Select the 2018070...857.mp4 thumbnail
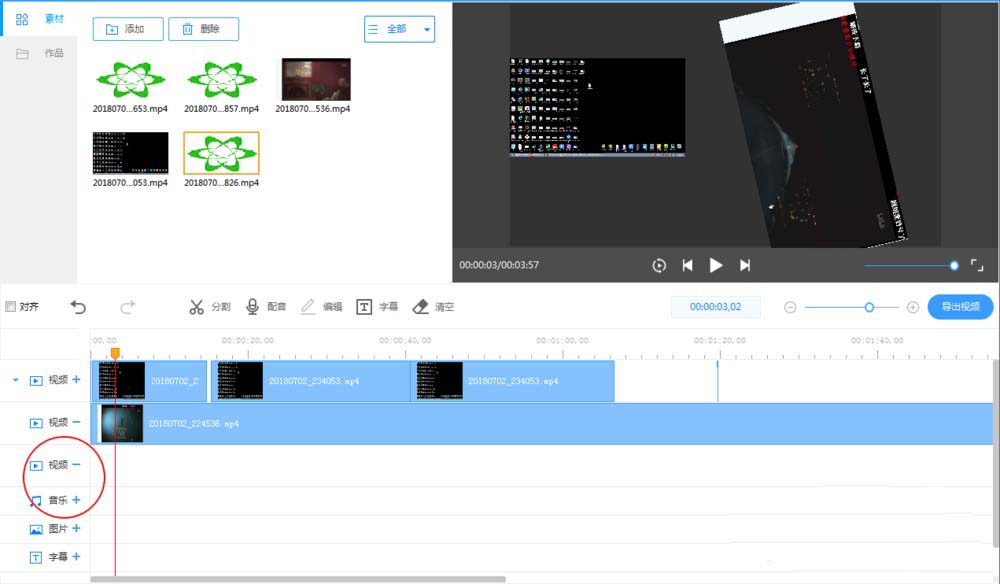The width and height of the screenshot is (1000, 584). click(221, 80)
